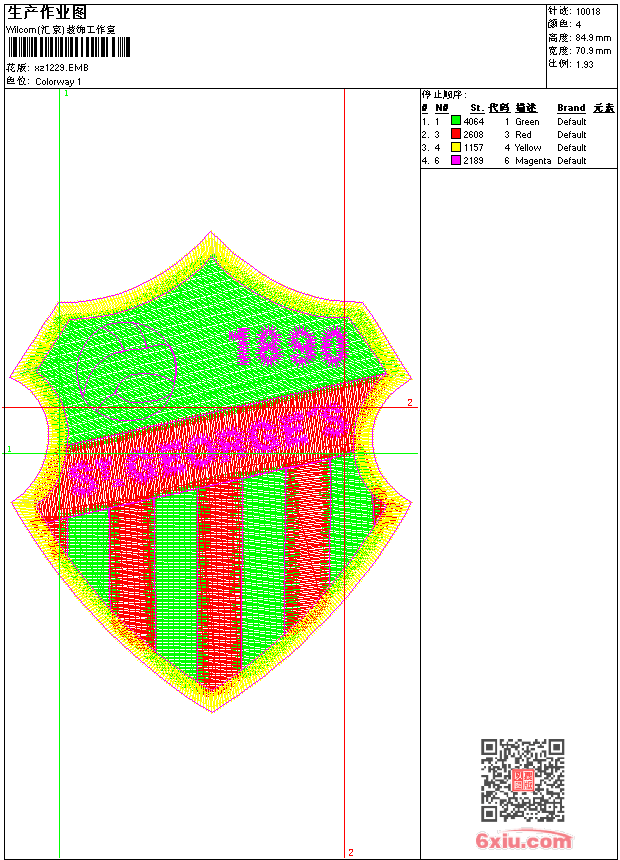Image resolution: width=620 pixels, height=860 pixels.
Task: Click stitch count 2189 in Magenta row
Action: [474, 161]
